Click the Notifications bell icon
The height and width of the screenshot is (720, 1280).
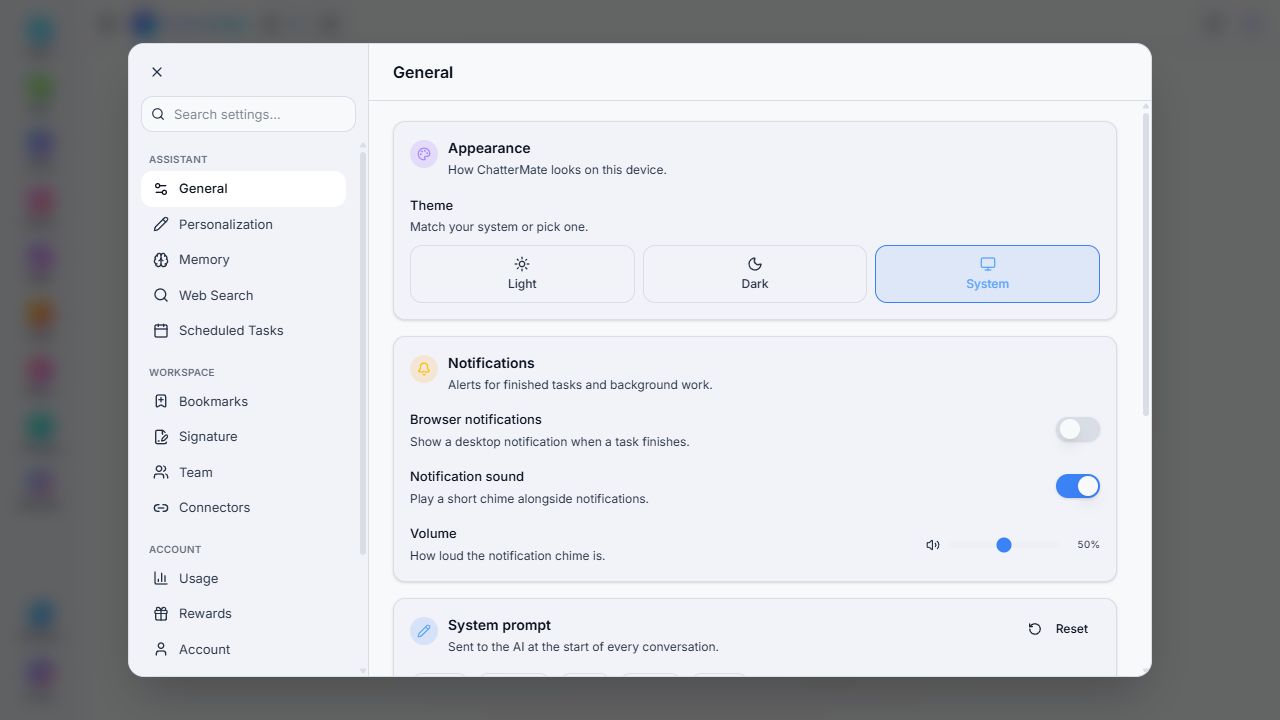click(x=424, y=369)
